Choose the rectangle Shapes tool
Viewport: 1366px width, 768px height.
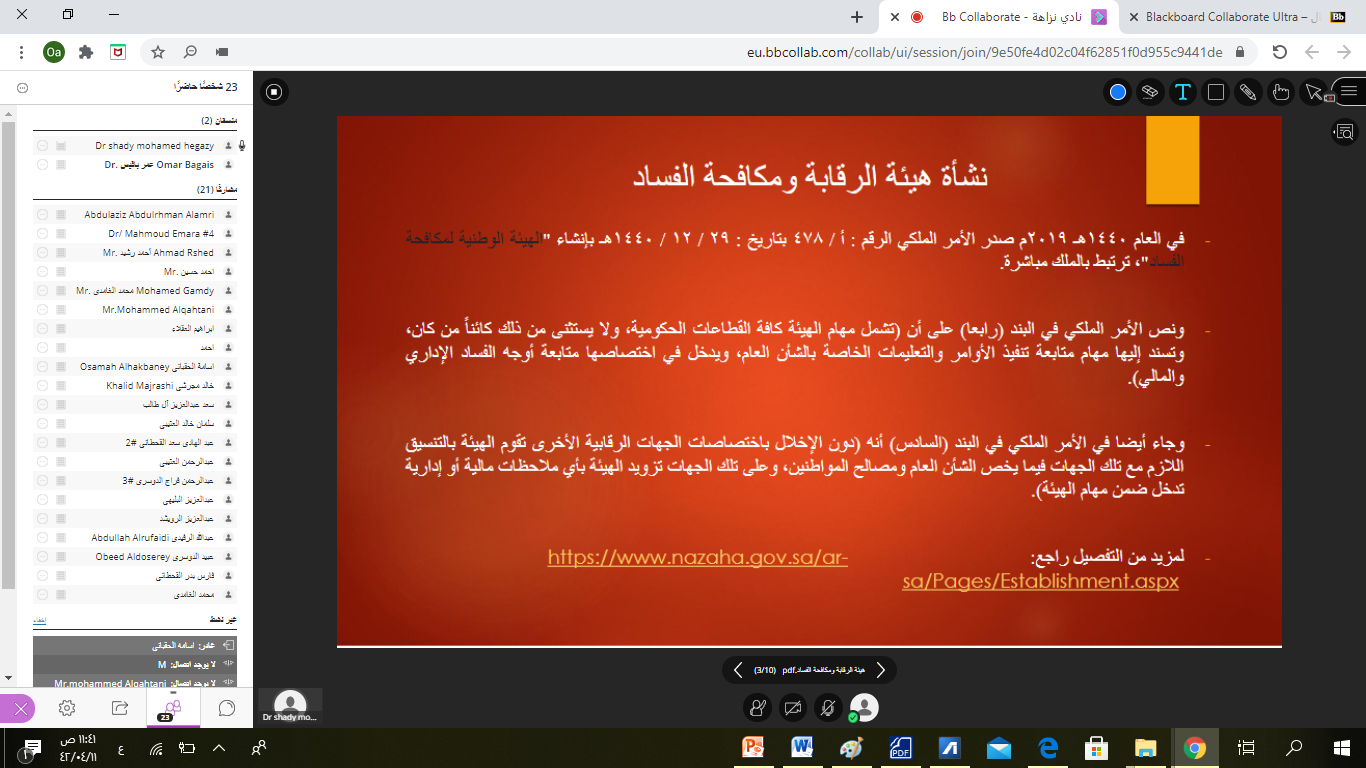pyautogui.click(x=1216, y=92)
